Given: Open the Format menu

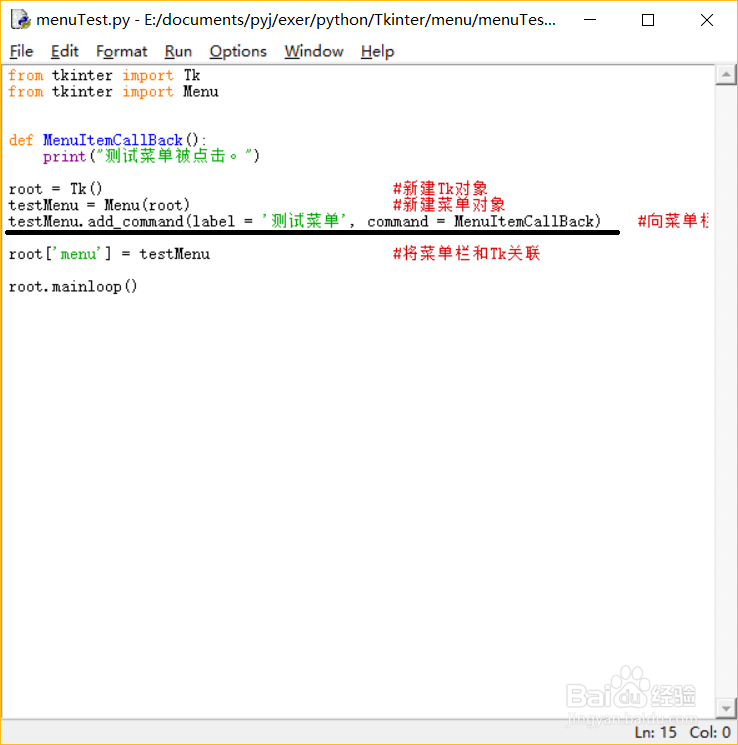Looking at the screenshot, I should pos(121,51).
